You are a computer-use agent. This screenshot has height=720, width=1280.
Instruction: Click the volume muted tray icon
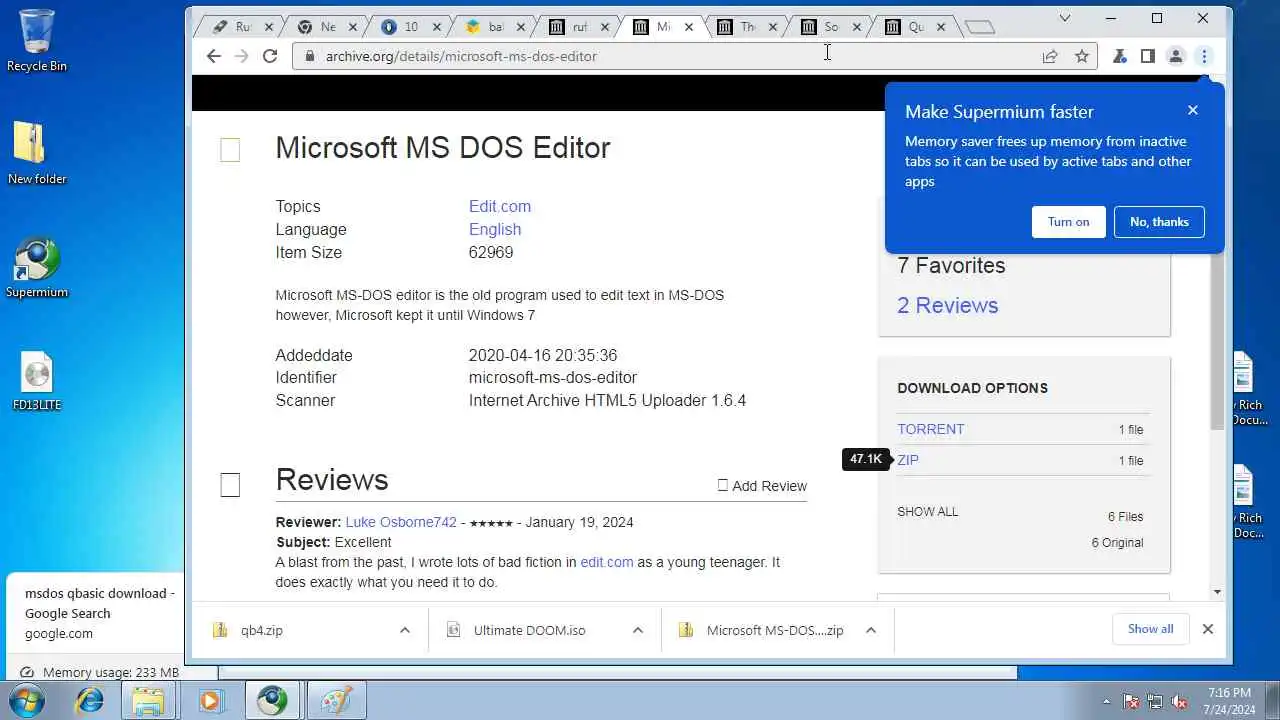coord(1179,701)
